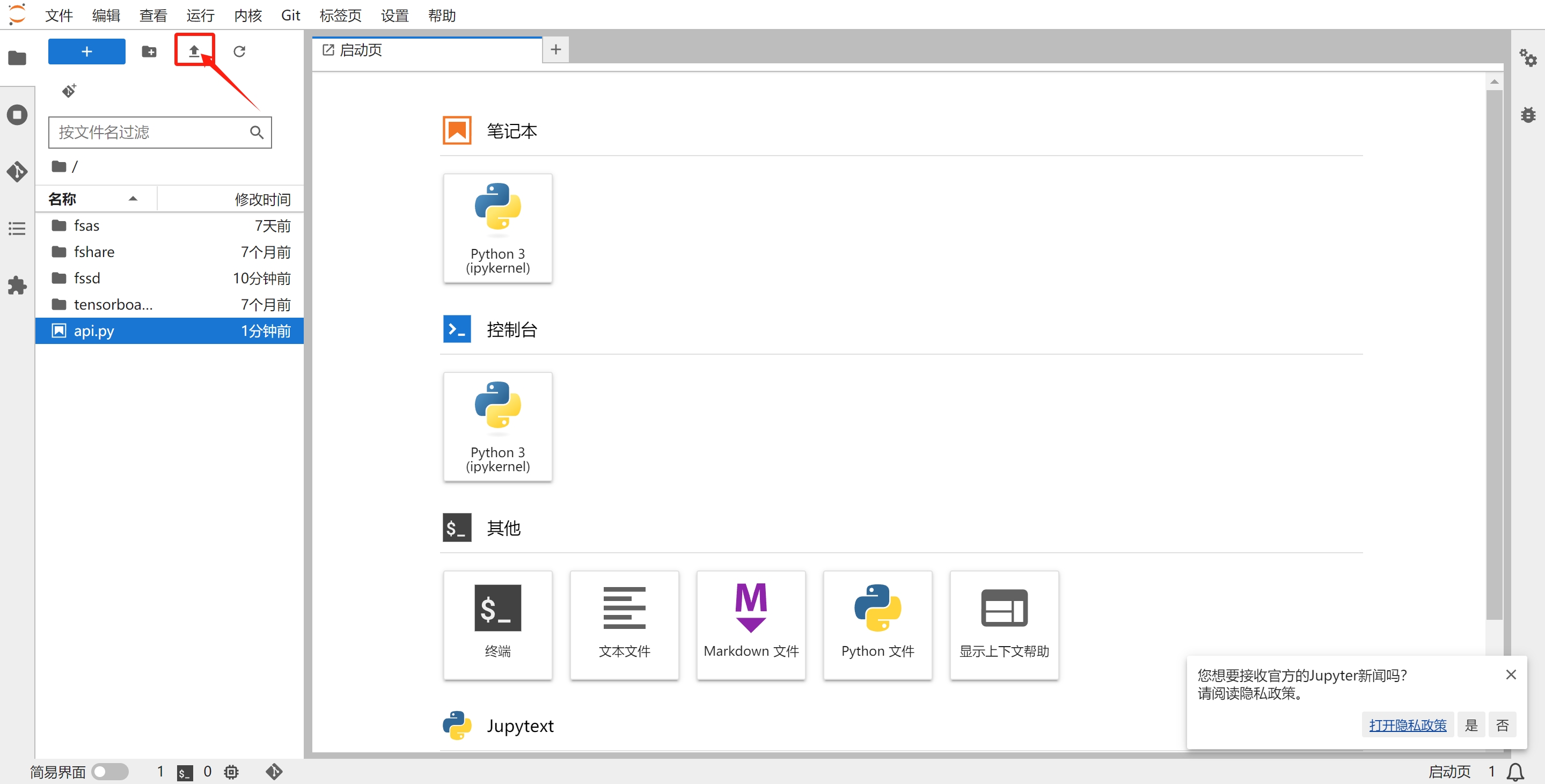The image size is (1545, 784).
Task: Select the fsas folder
Action: (170, 225)
